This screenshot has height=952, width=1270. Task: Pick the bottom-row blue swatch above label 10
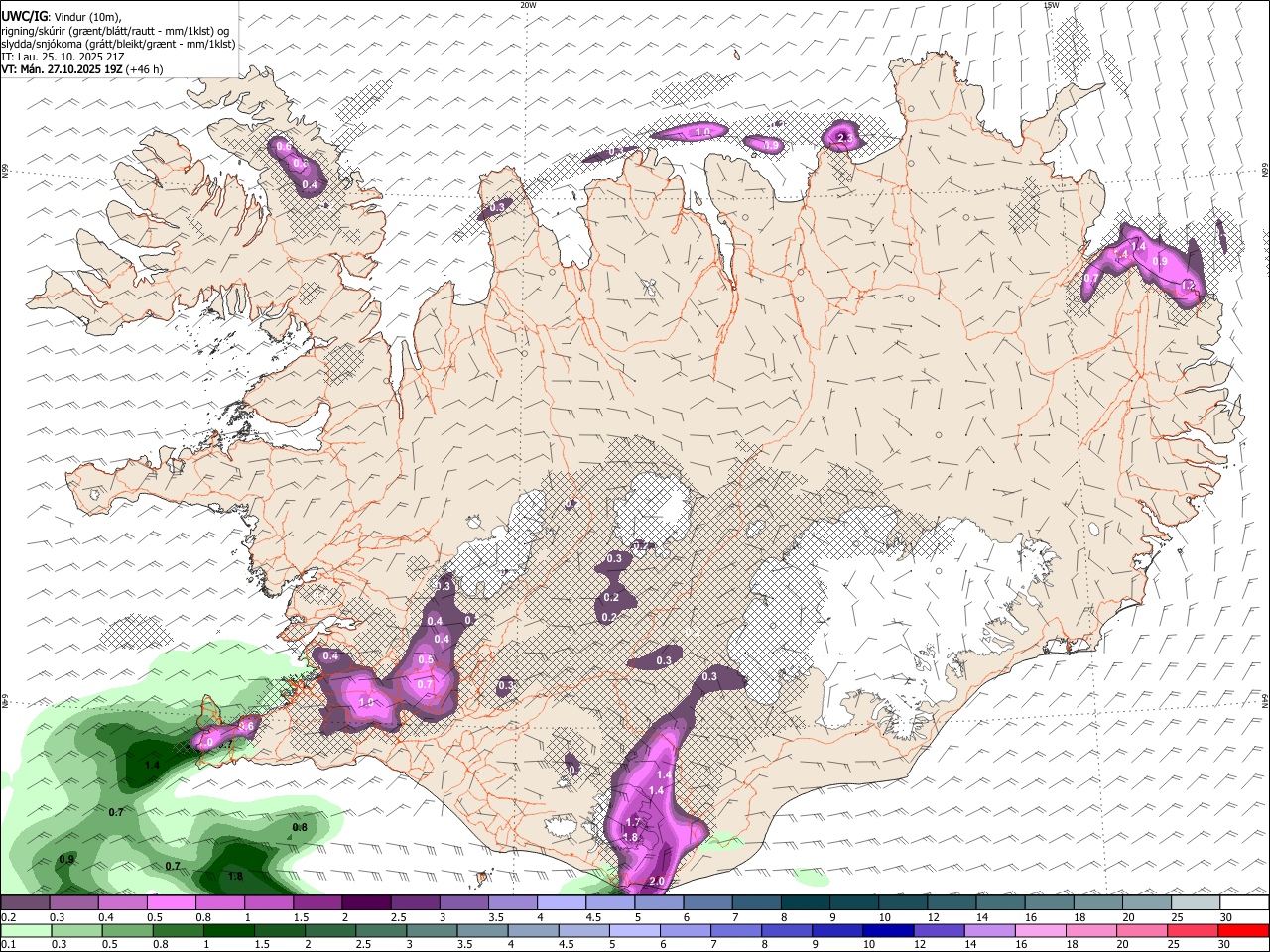(888, 931)
